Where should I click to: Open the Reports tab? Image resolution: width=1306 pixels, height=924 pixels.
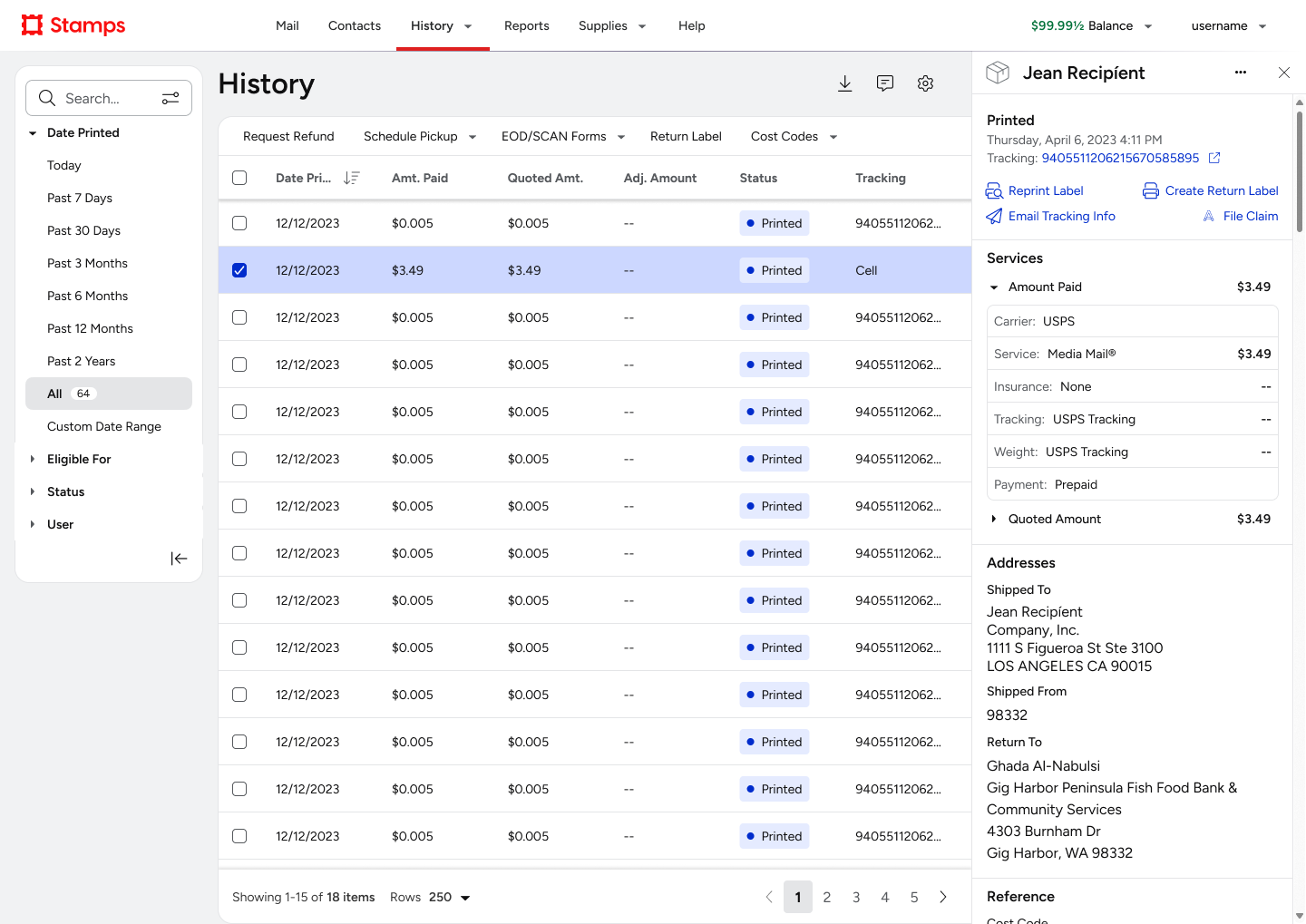click(526, 25)
